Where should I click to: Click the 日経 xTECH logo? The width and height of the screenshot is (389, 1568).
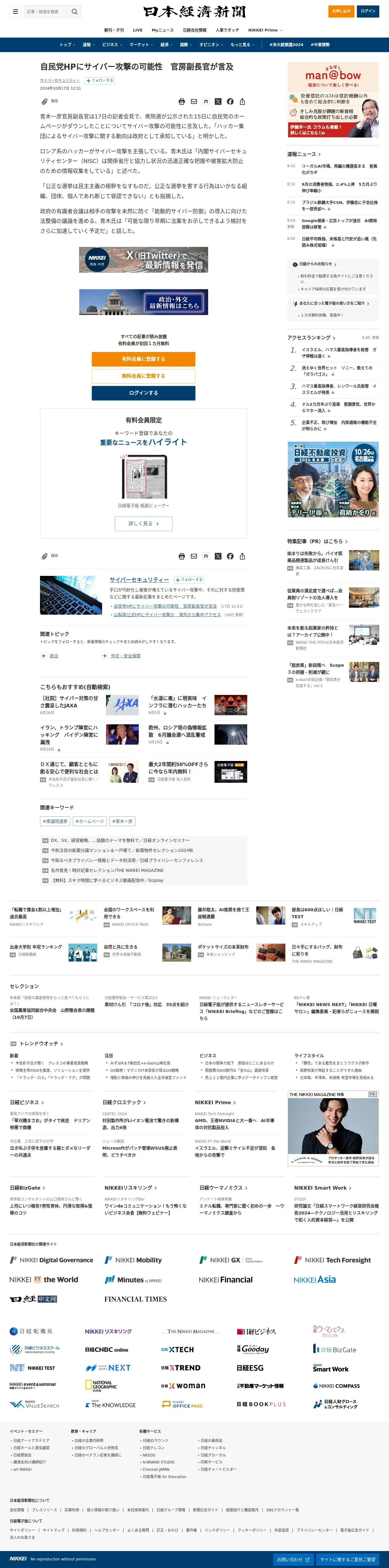[x=178, y=1350]
